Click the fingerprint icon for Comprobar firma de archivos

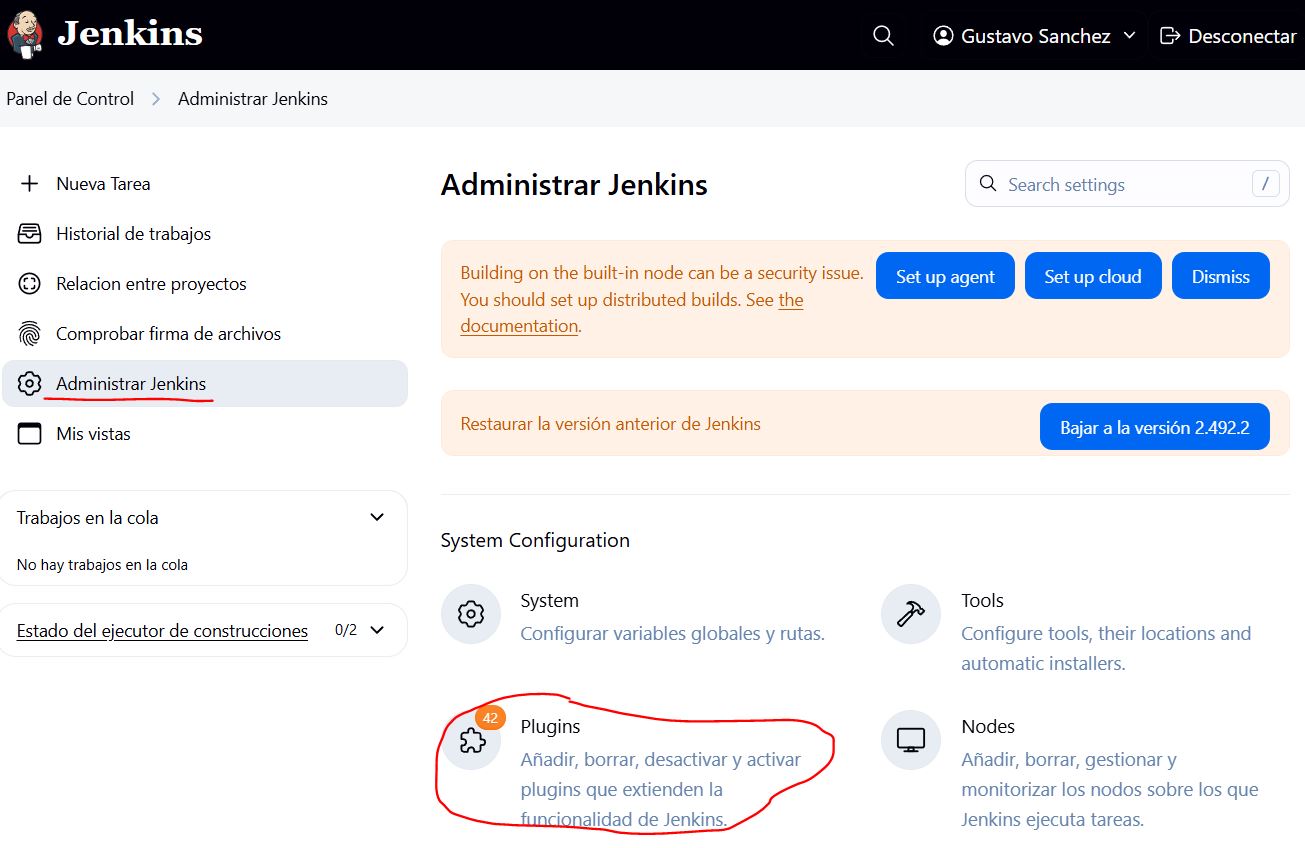[29, 333]
